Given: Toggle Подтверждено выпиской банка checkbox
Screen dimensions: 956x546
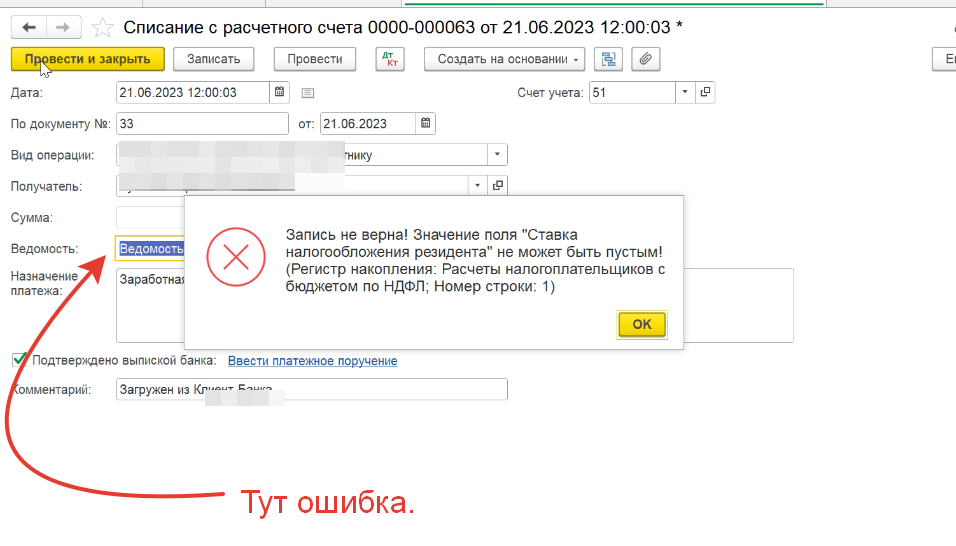Looking at the screenshot, I should click(19, 360).
